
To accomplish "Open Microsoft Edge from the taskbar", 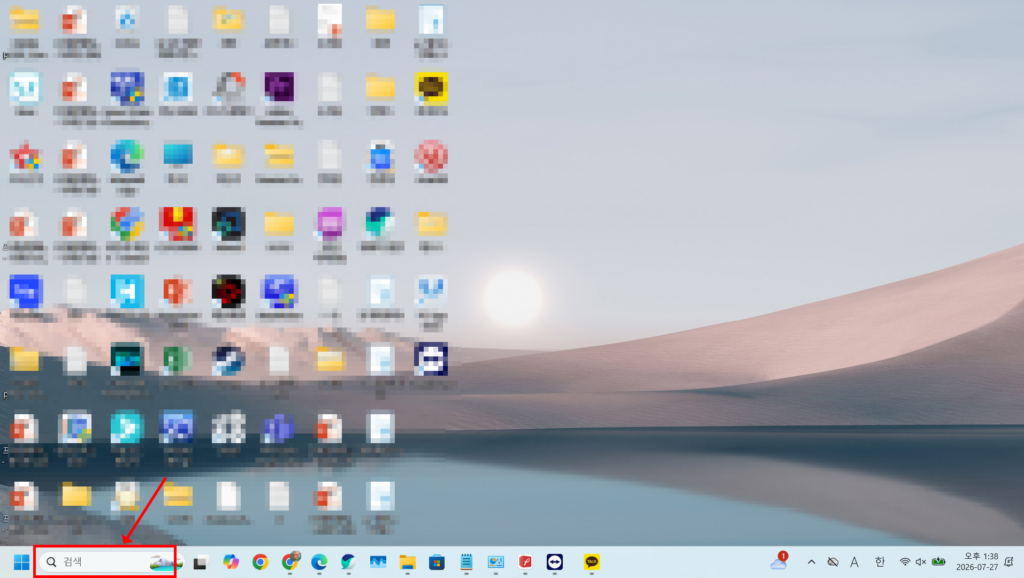I will tap(319, 562).
